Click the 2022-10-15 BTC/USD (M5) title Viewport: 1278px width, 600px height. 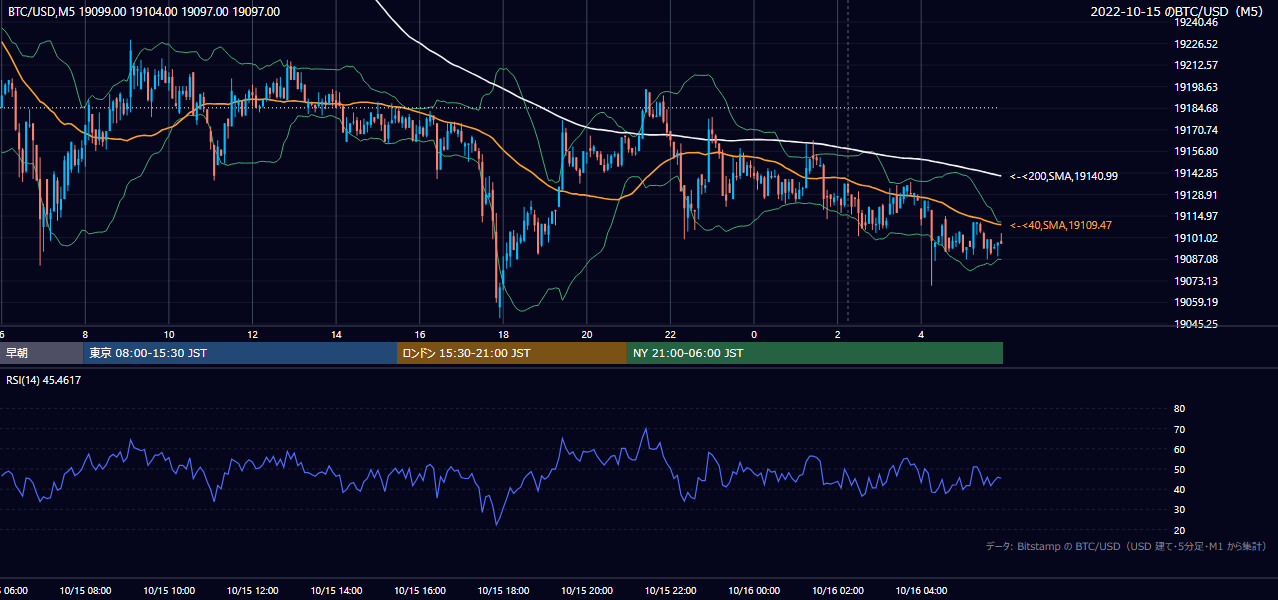pos(1178,11)
